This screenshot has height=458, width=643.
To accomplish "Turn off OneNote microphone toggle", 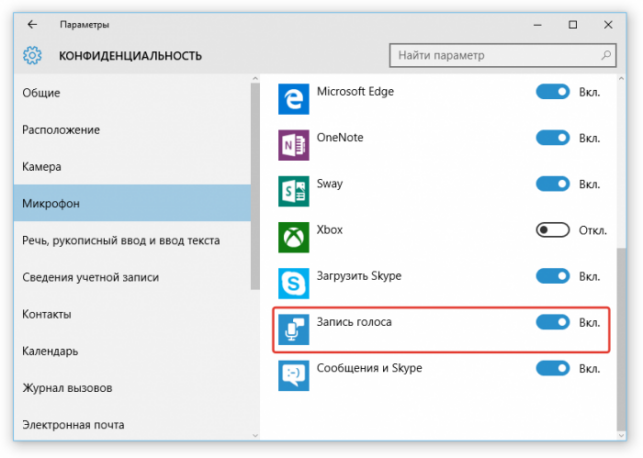I will click(x=553, y=138).
